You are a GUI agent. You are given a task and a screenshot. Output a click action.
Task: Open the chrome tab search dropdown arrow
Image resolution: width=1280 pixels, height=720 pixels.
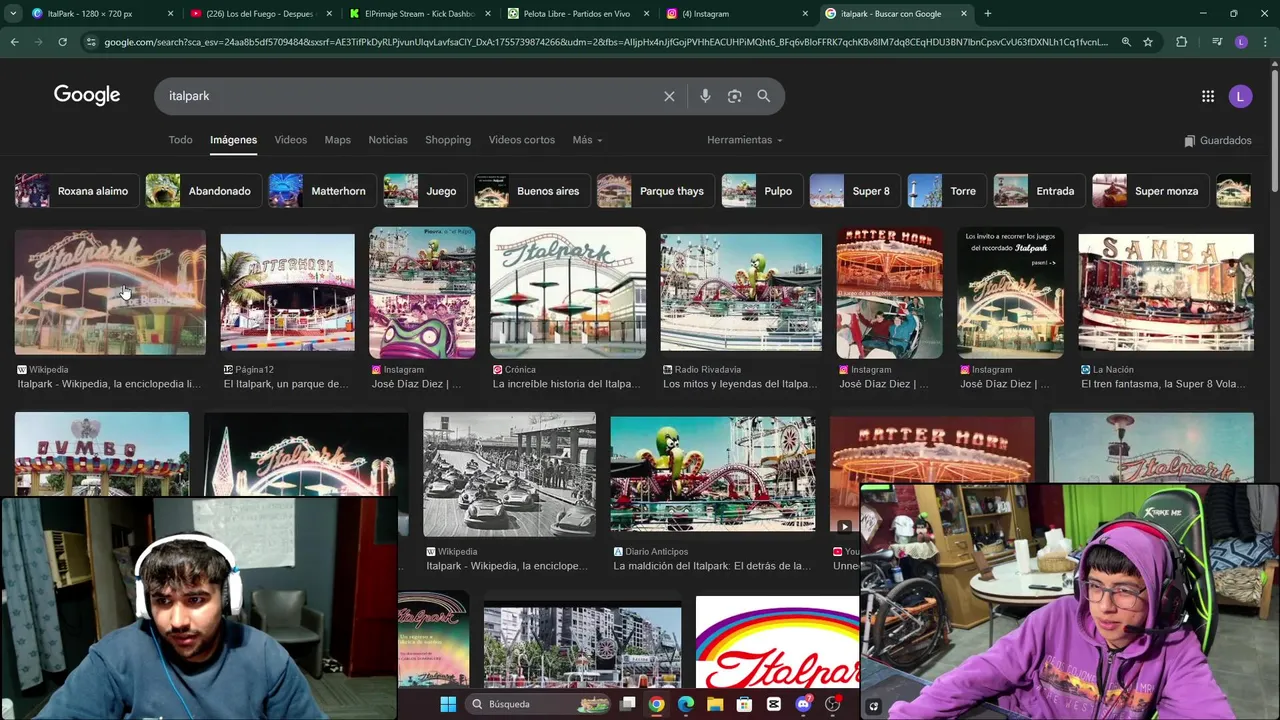tap(14, 14)
